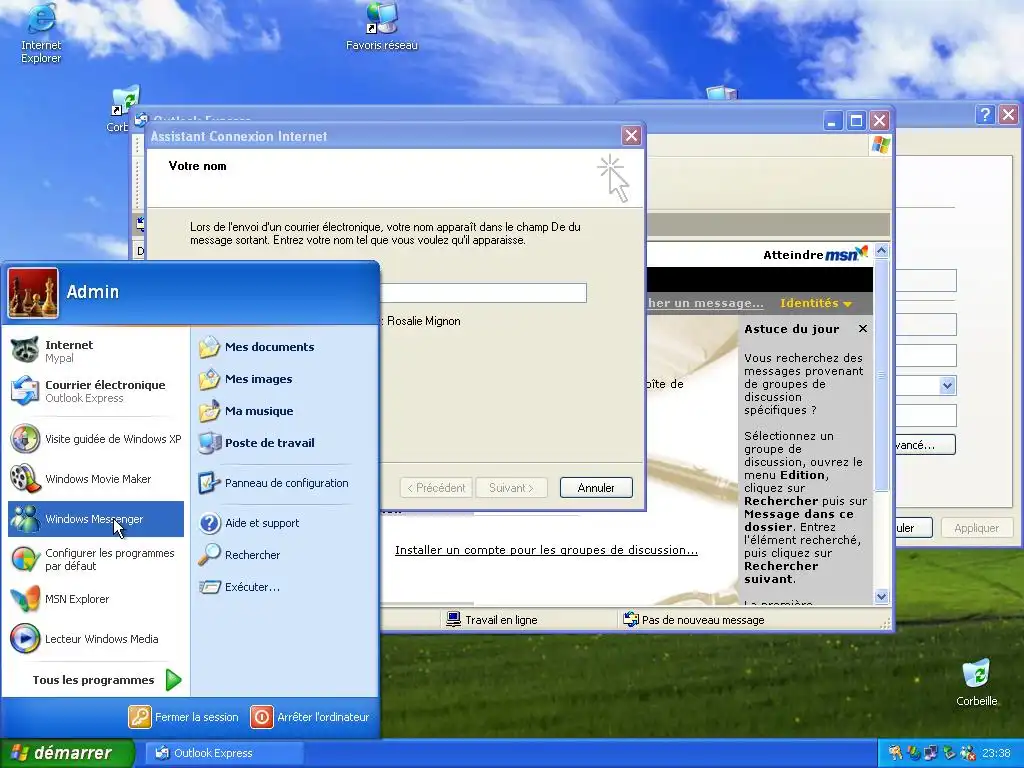The height and width of the screenshot is (768, 1024).
Task: Open the Identités dropdown in Outlook Express
Action: (x=816, y=303)
